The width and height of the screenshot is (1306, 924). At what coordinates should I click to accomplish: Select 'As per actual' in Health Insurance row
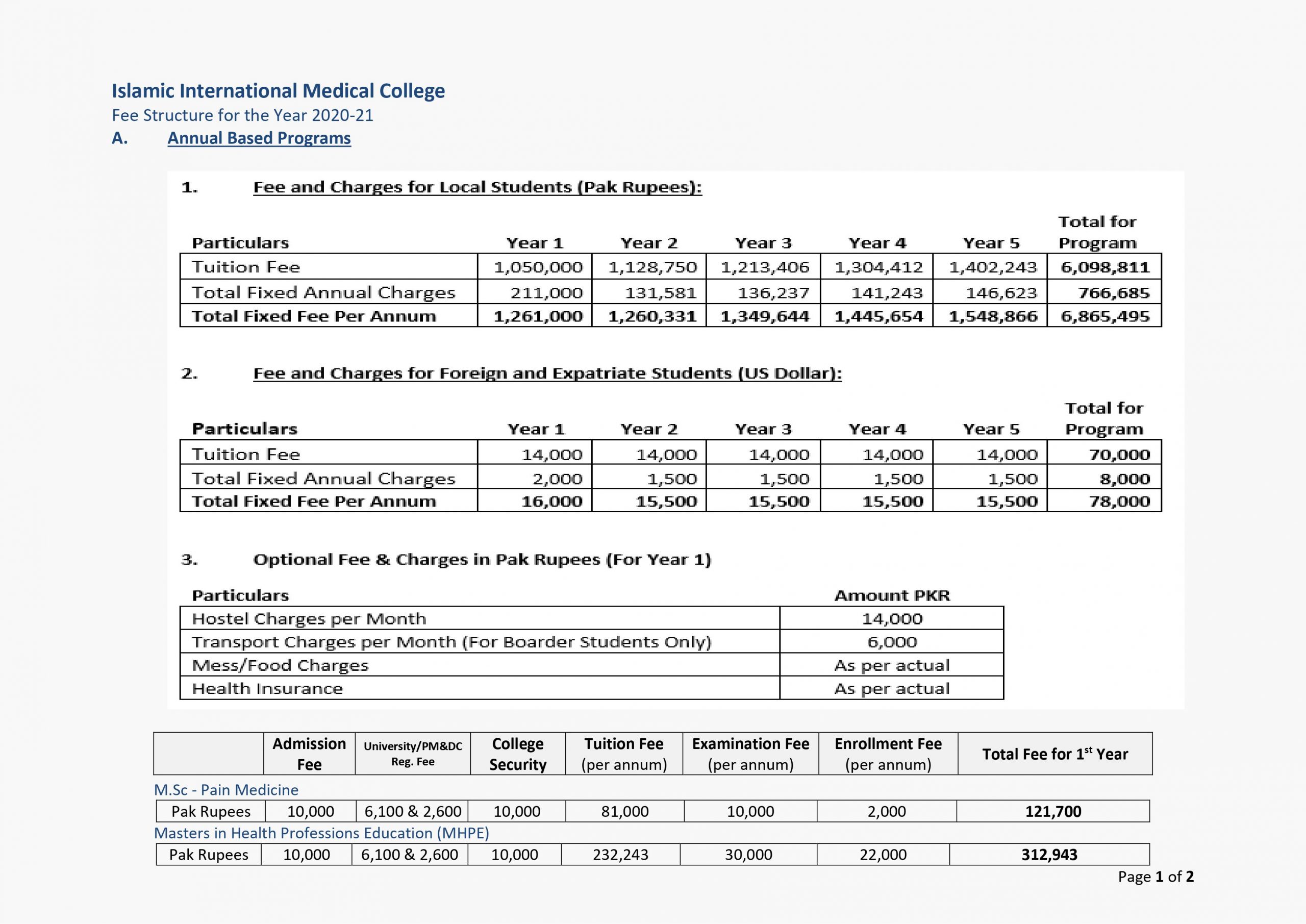pyautogui.click(x=892, y=688)
